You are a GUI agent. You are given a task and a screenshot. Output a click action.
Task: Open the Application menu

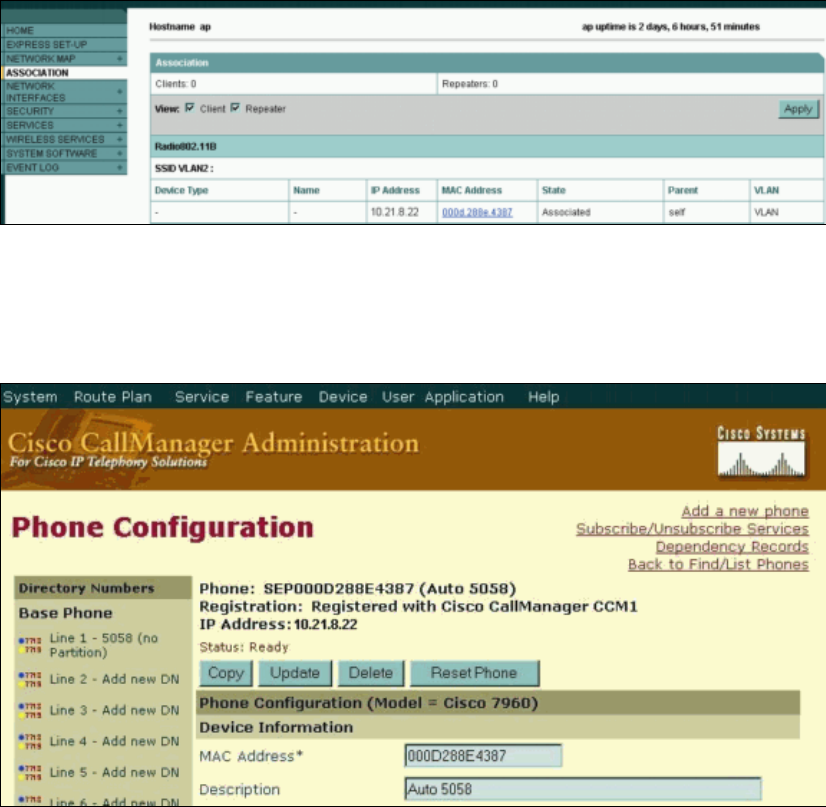(464, 397)
